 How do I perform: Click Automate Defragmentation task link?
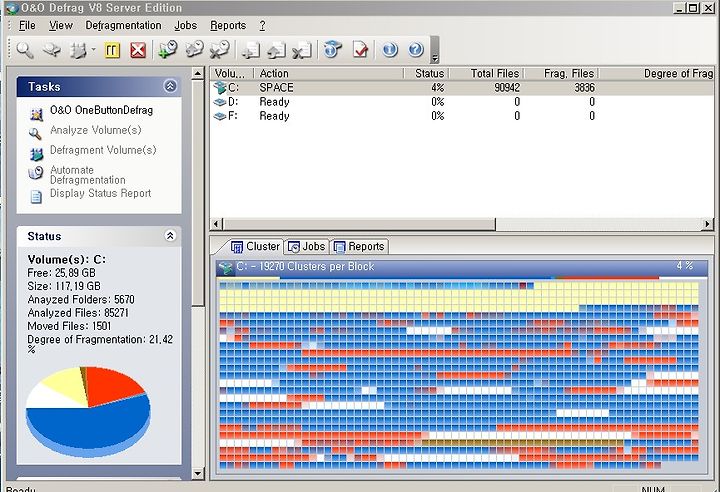(87, 175)
